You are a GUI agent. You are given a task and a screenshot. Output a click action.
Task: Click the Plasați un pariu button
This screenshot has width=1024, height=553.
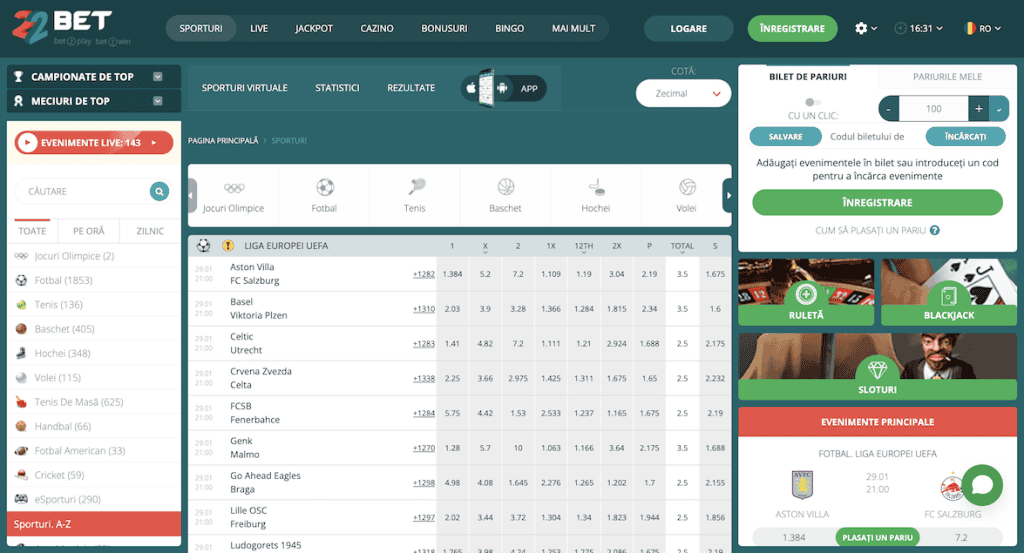coord(877,537)
